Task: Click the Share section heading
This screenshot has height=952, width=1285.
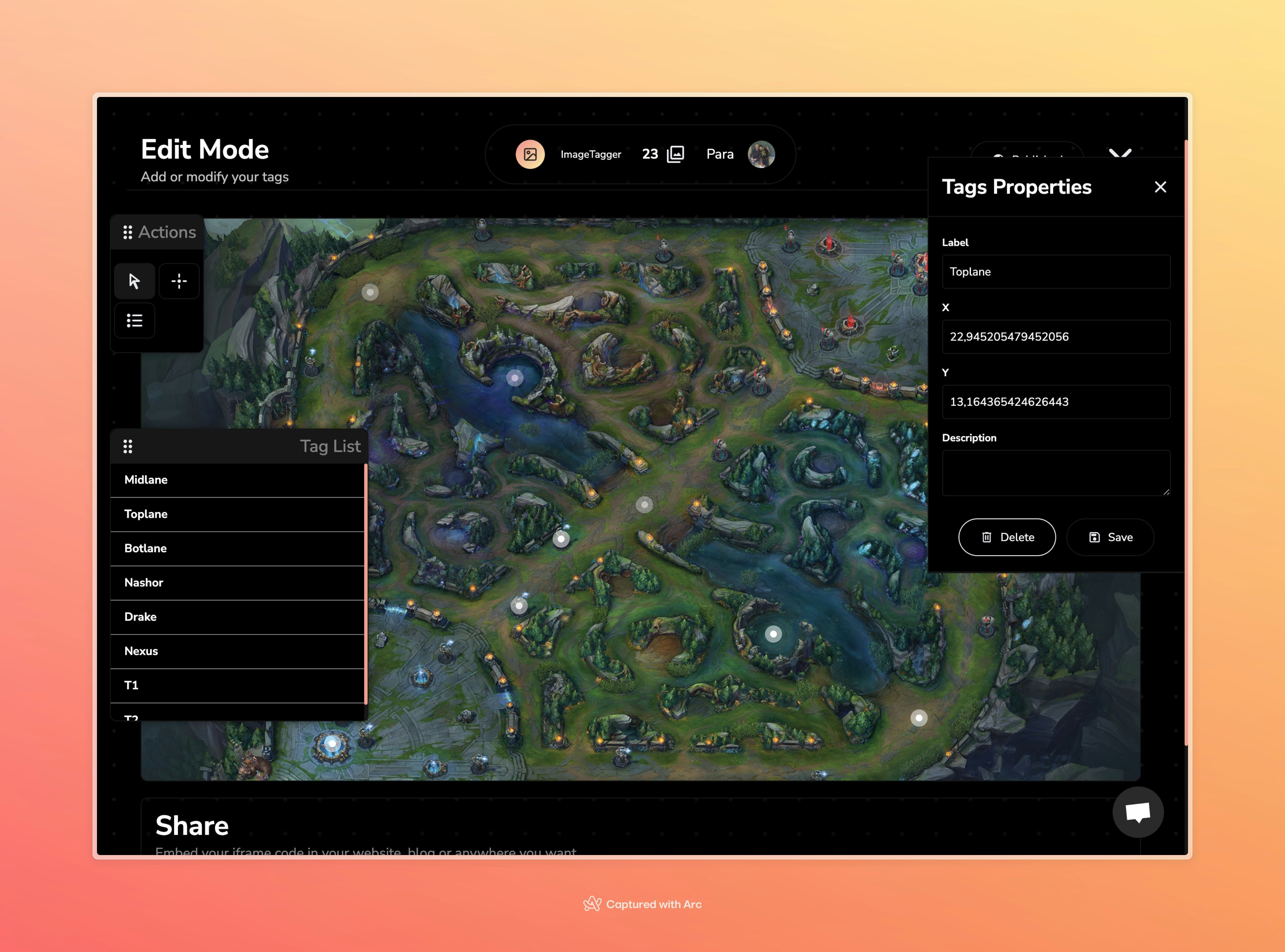Action: point(192,826)
